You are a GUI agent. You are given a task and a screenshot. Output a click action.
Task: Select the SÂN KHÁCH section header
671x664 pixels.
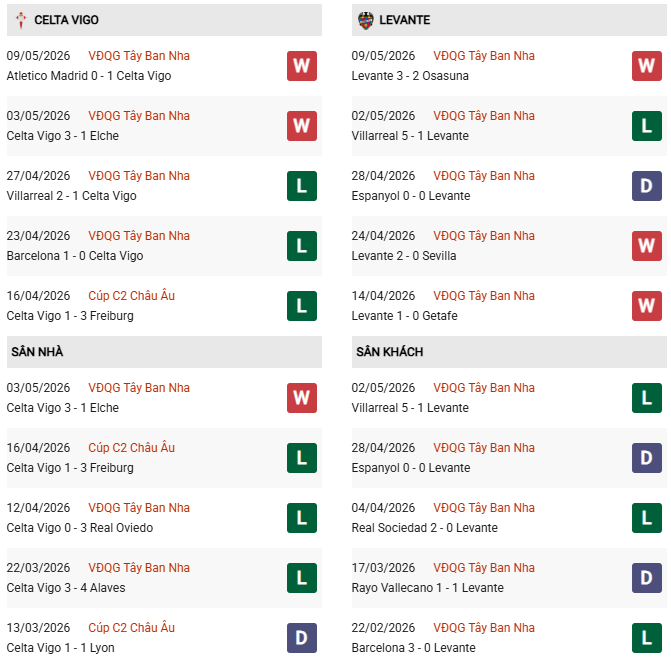509,352
